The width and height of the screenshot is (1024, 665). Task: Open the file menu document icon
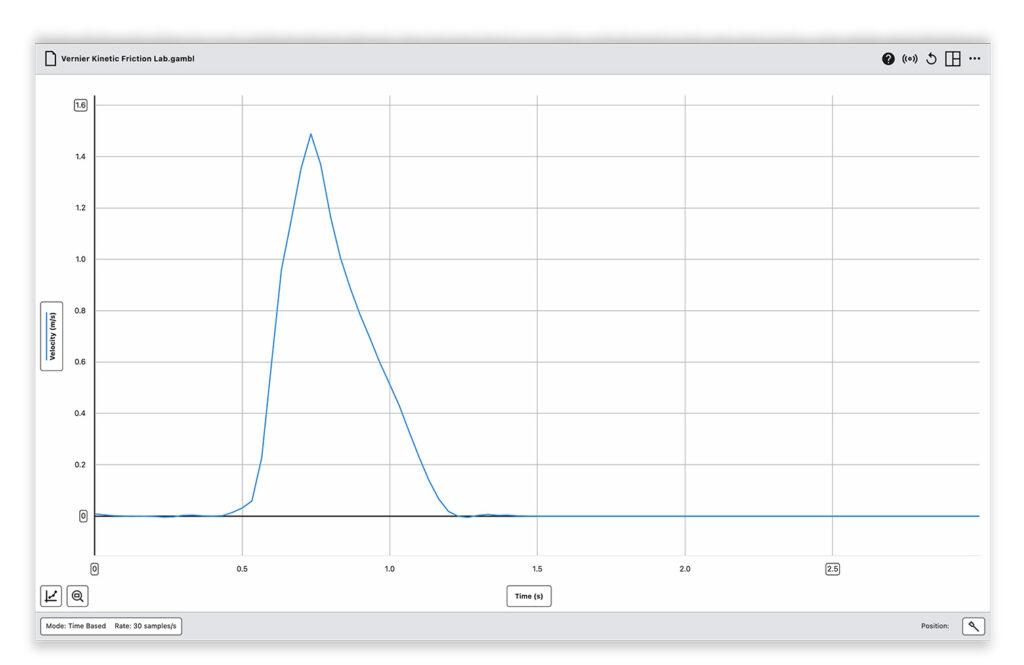pyautogui.click(x=50, y=59)
